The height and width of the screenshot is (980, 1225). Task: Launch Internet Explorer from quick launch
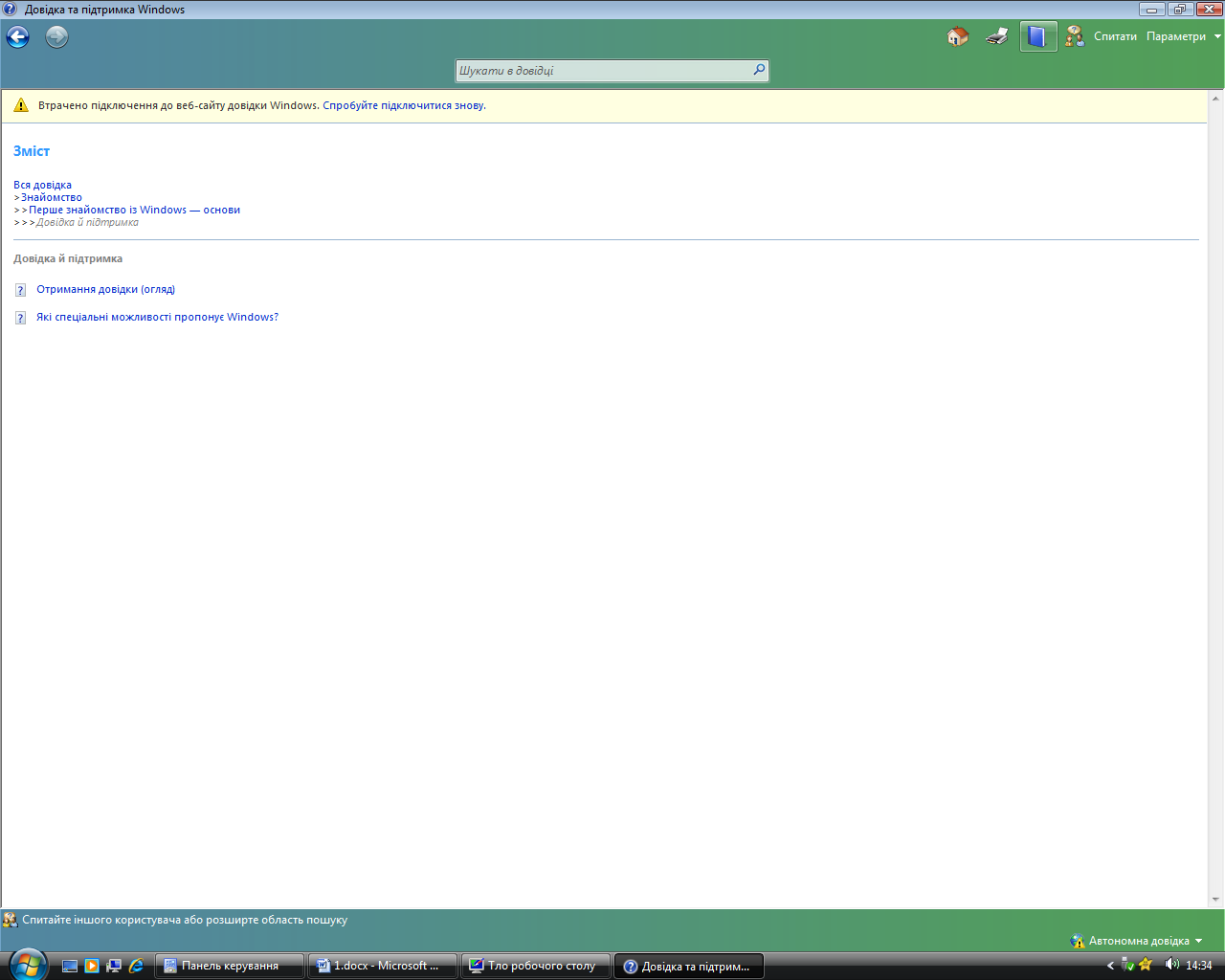pos(136,966)
